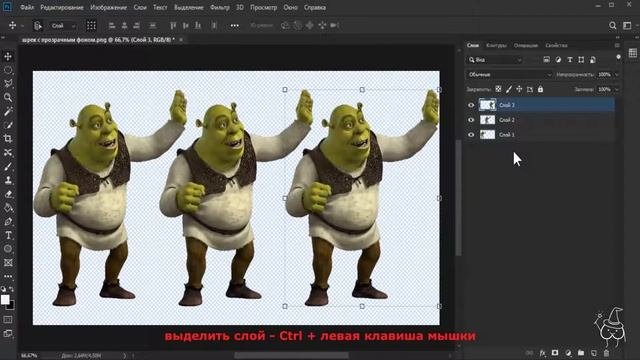Image resolution: width=640 pixels, height=360 pixels.
Task: Delete layer using the trash icon
Action: (606, 353)
